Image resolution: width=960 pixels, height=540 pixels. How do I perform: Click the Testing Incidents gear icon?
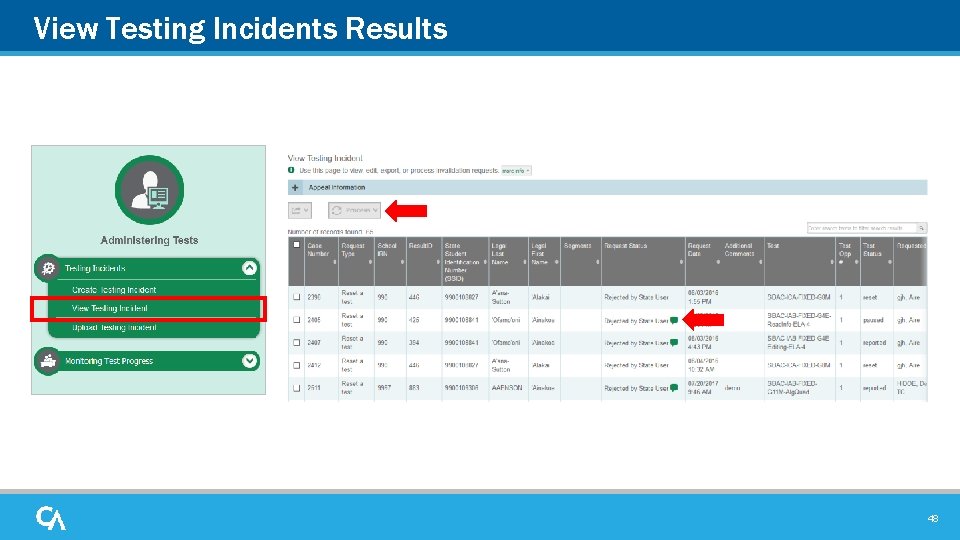coord(48,268)
